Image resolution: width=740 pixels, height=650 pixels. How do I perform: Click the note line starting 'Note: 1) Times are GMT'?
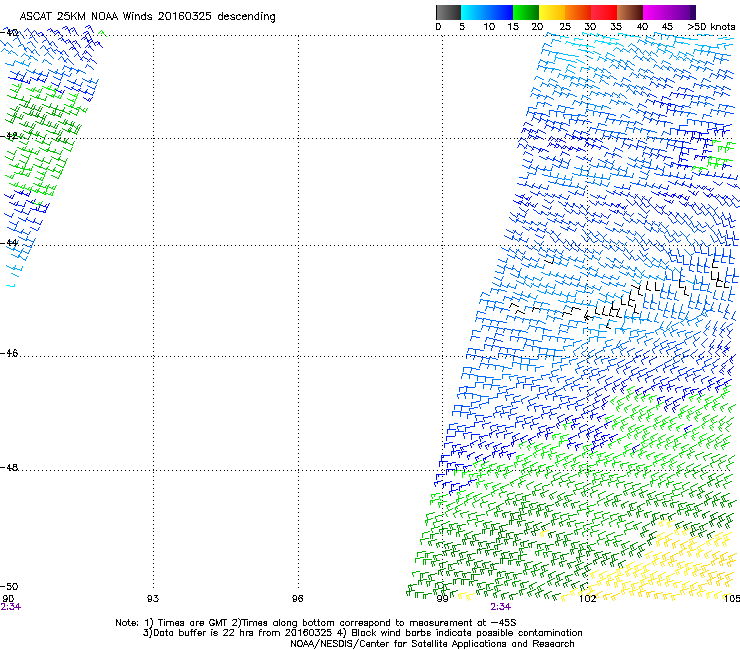click(x=316, y=623)
